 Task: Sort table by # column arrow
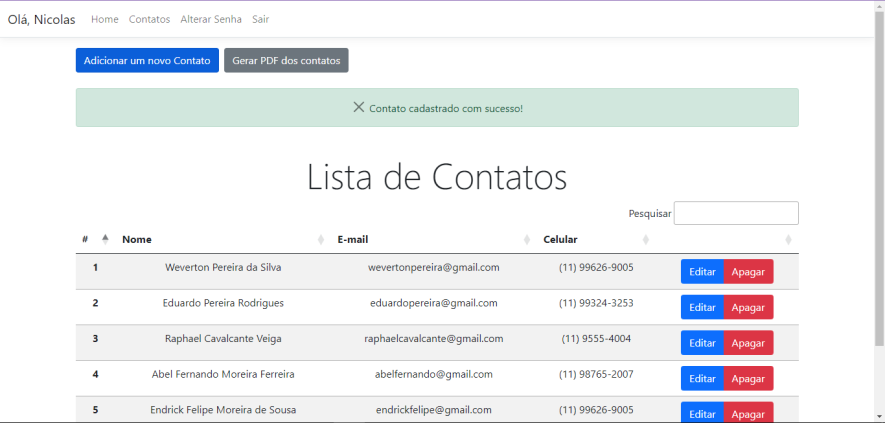105,239
